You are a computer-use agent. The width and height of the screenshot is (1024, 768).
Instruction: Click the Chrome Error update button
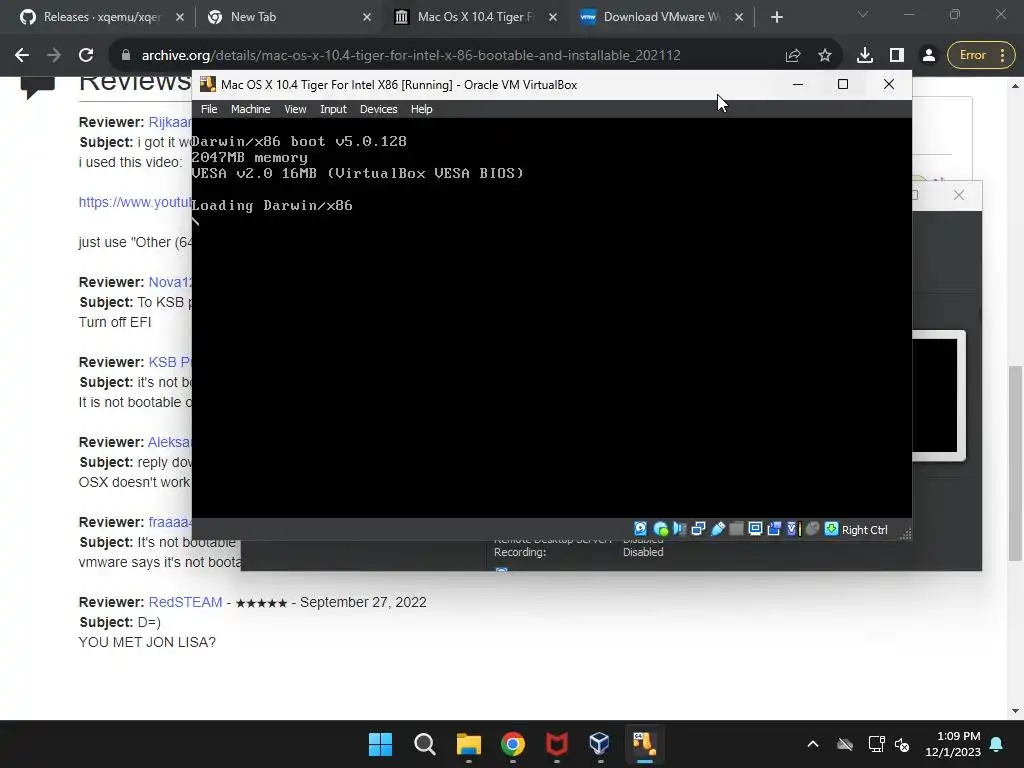pos(981,55)
